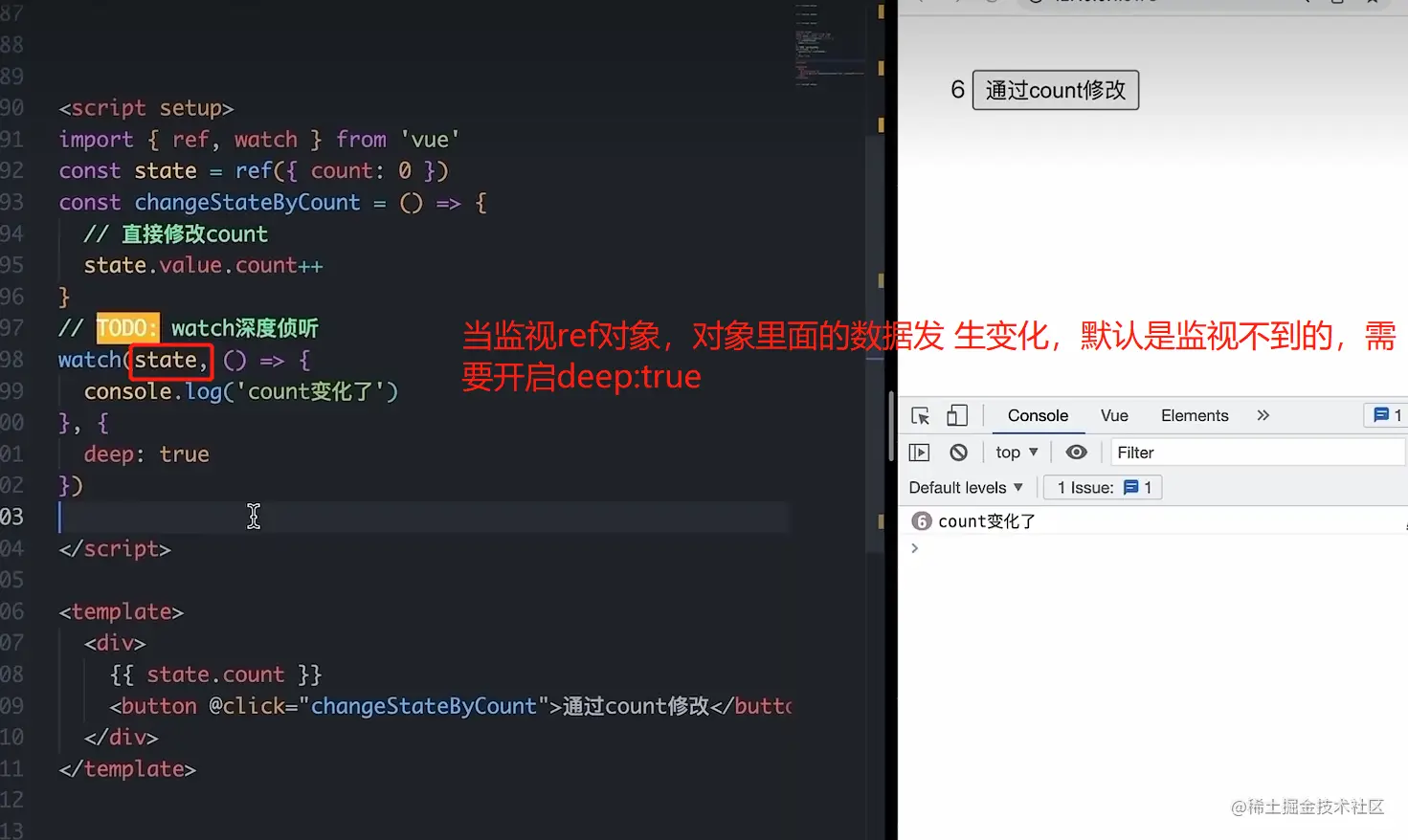Image resolution: width=1408 pixels, height=840 pixels.
Task: Click the editor minimap preview
Action: coord(829,46)
